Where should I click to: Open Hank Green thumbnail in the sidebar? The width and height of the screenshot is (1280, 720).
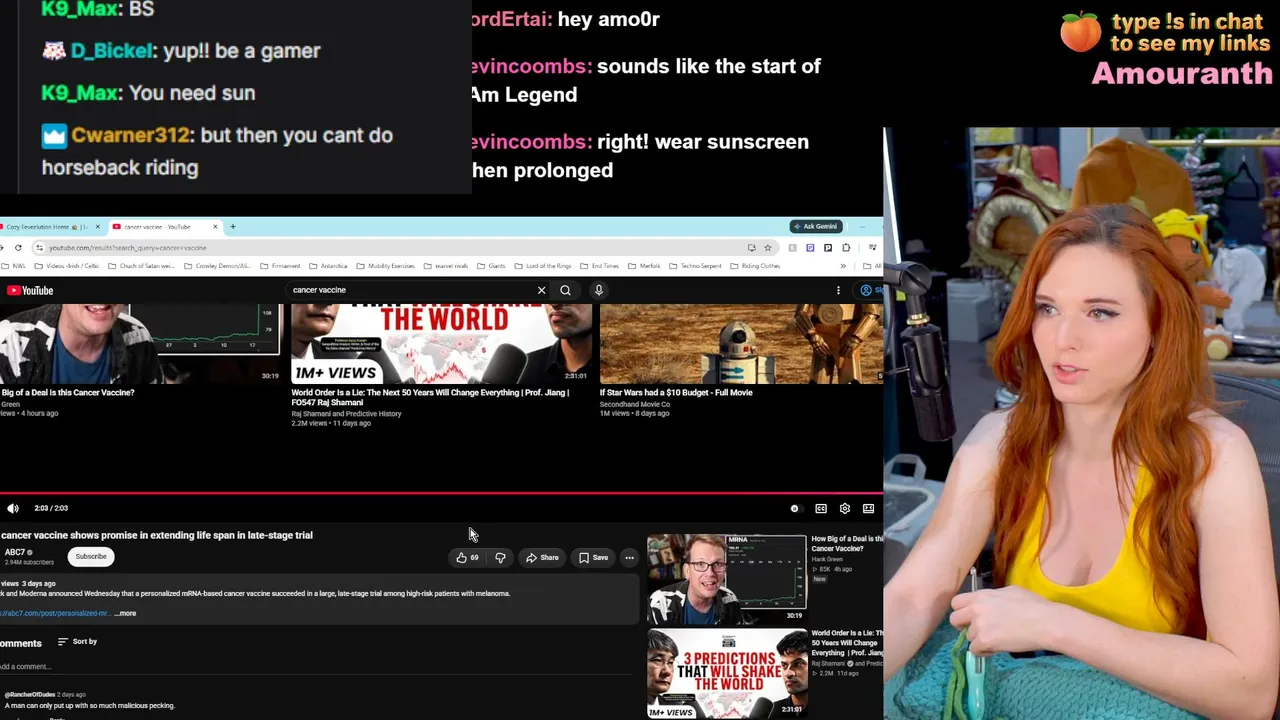(x=726, y=579)
